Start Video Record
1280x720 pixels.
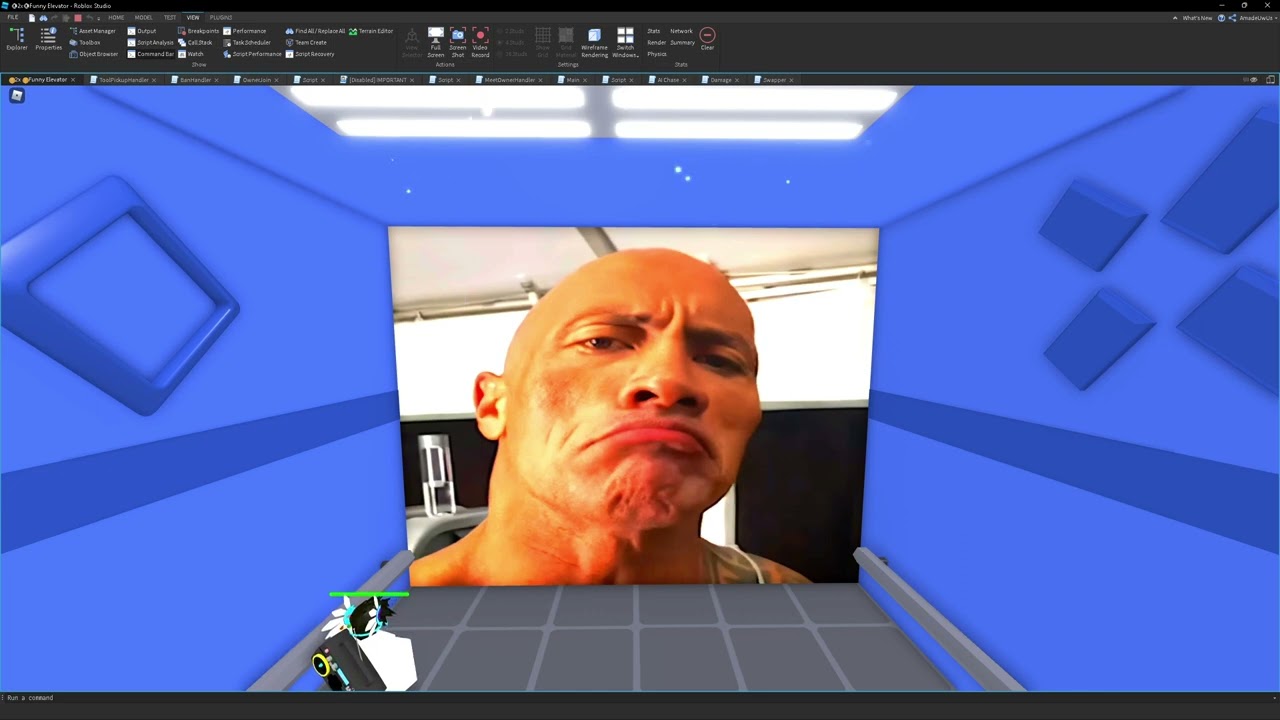[480, 43]
